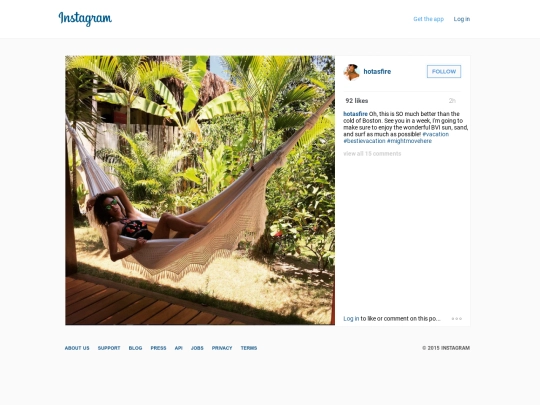Open the Blog footer link
This screenshot has height=405, width=540.
pos(135,348)
